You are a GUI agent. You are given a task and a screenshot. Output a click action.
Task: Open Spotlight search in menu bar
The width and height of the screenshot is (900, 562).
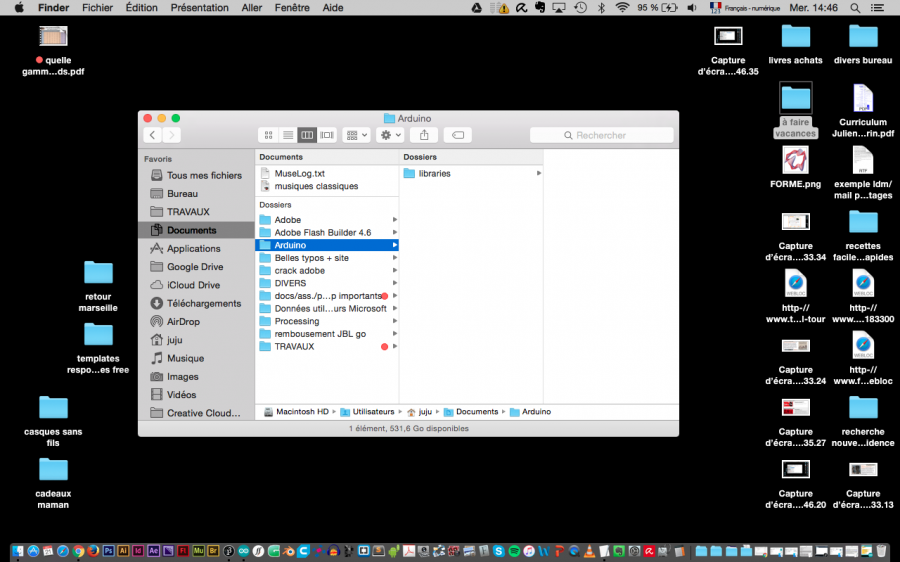[855, 8]
